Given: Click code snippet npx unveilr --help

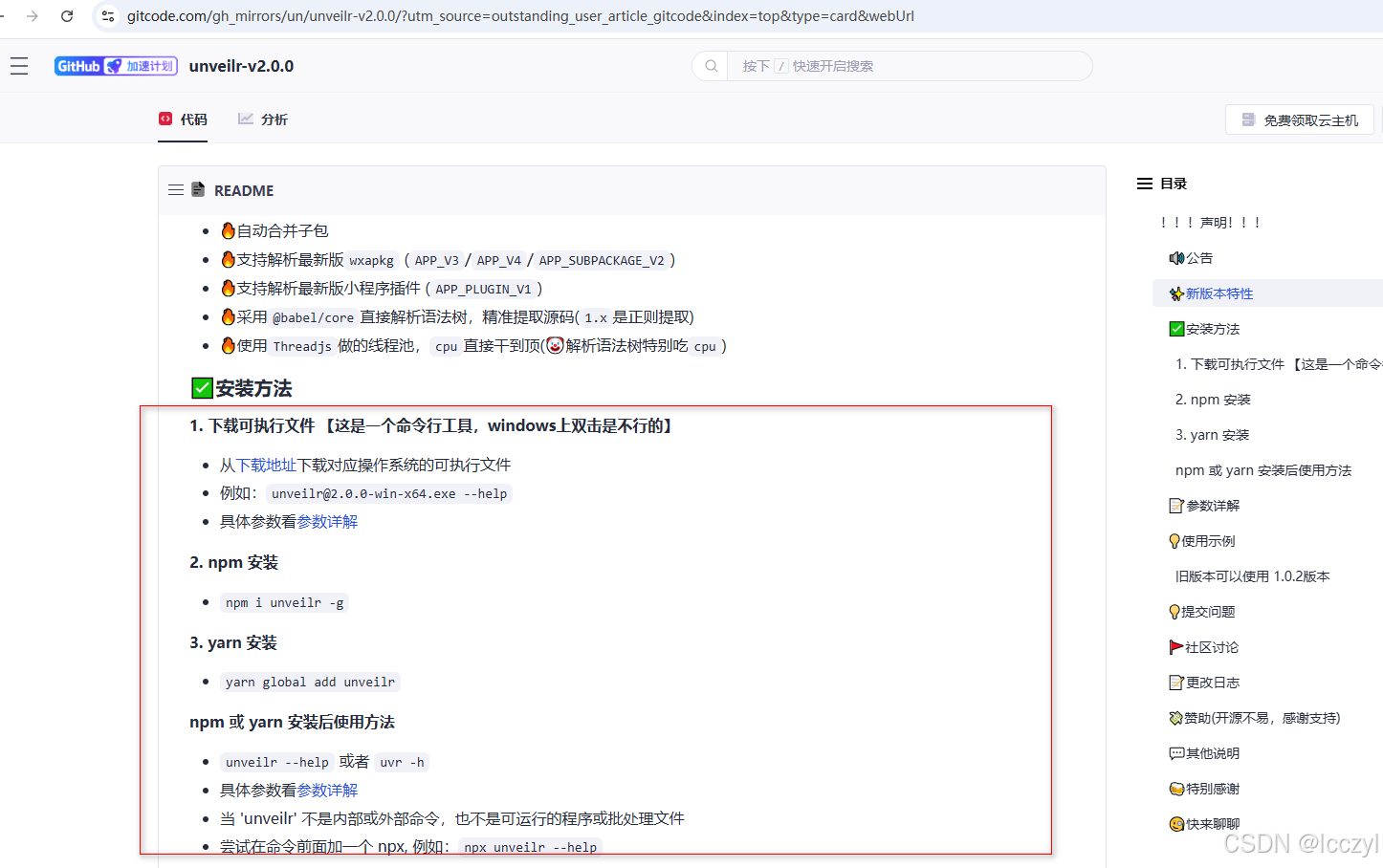Looking at the screenshot, I should pyautogui.click(x=530, y=847).
